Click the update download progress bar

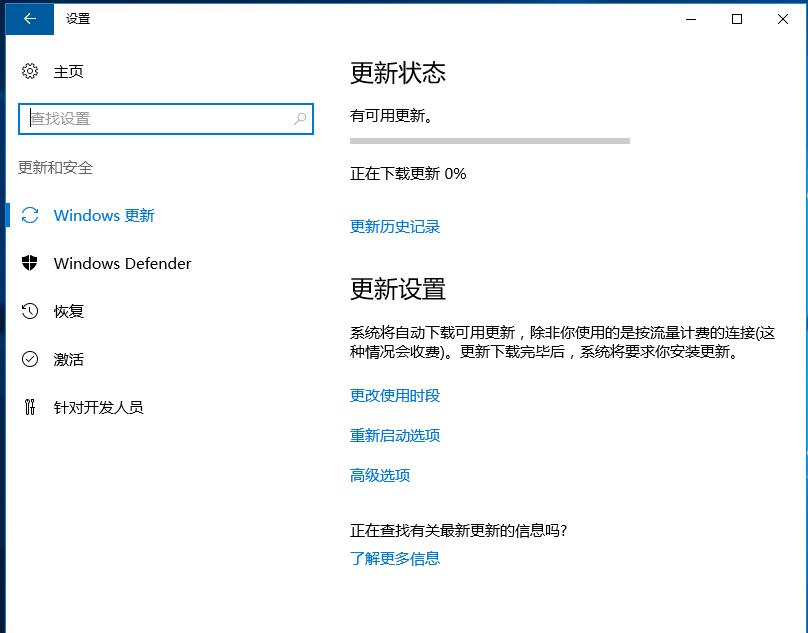point(490,141)
